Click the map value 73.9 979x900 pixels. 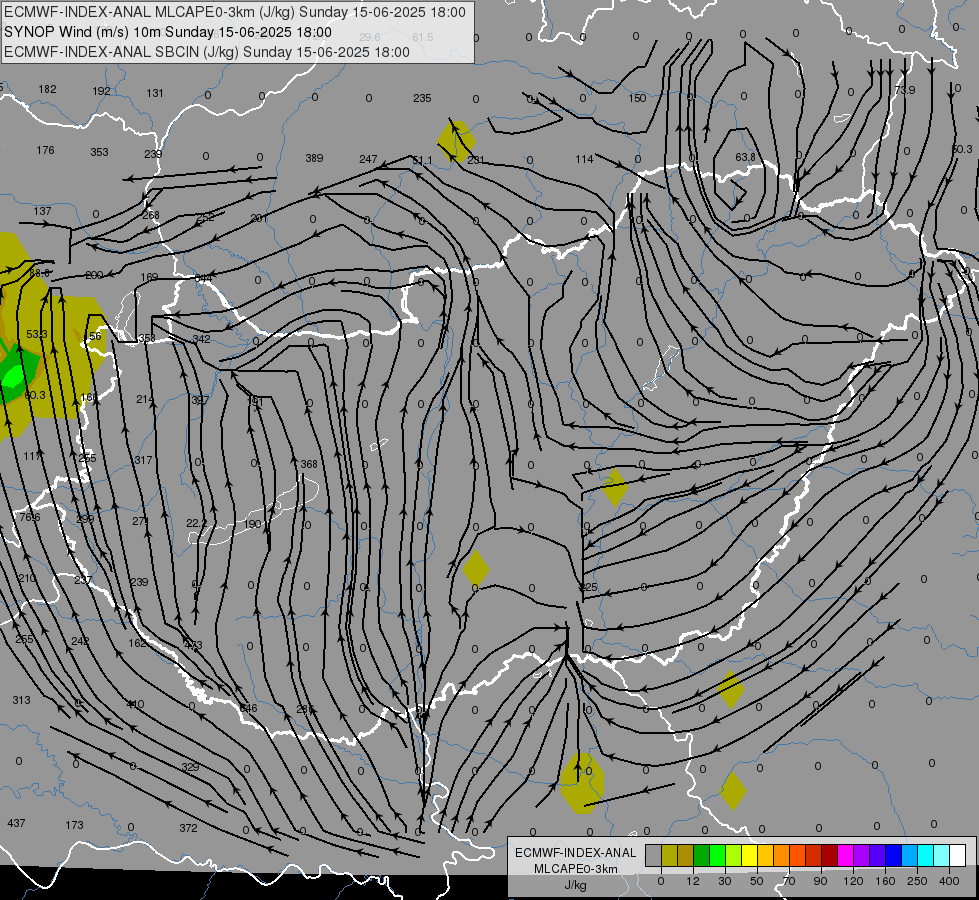pyautogui.click(x=905, y=90)
